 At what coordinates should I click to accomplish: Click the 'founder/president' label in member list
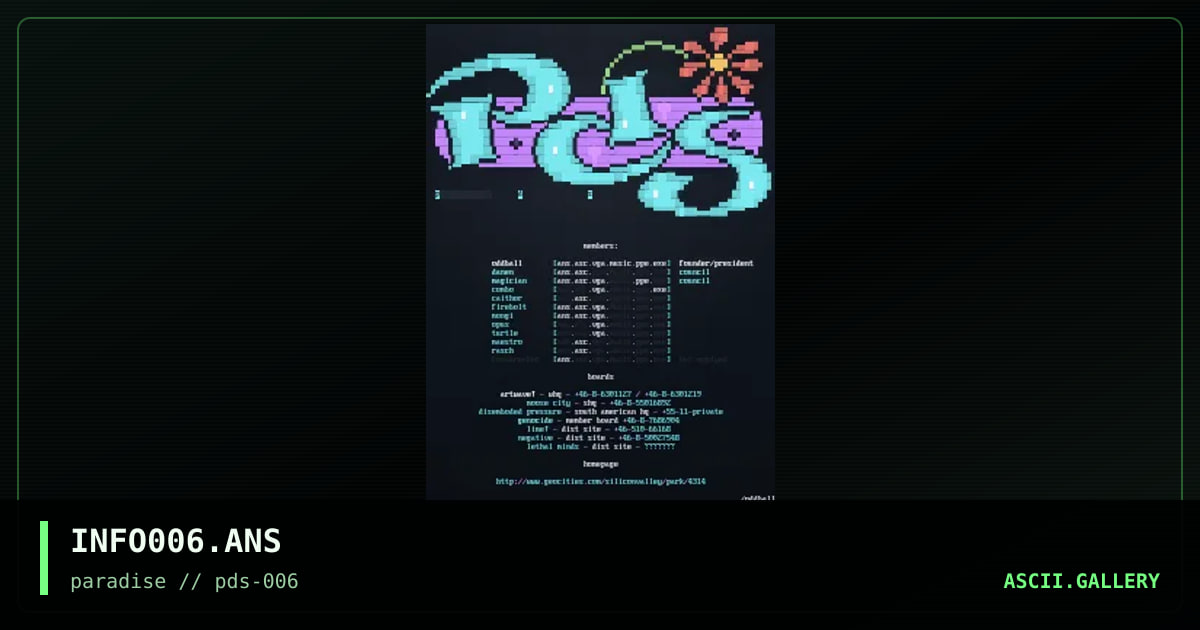716,263
